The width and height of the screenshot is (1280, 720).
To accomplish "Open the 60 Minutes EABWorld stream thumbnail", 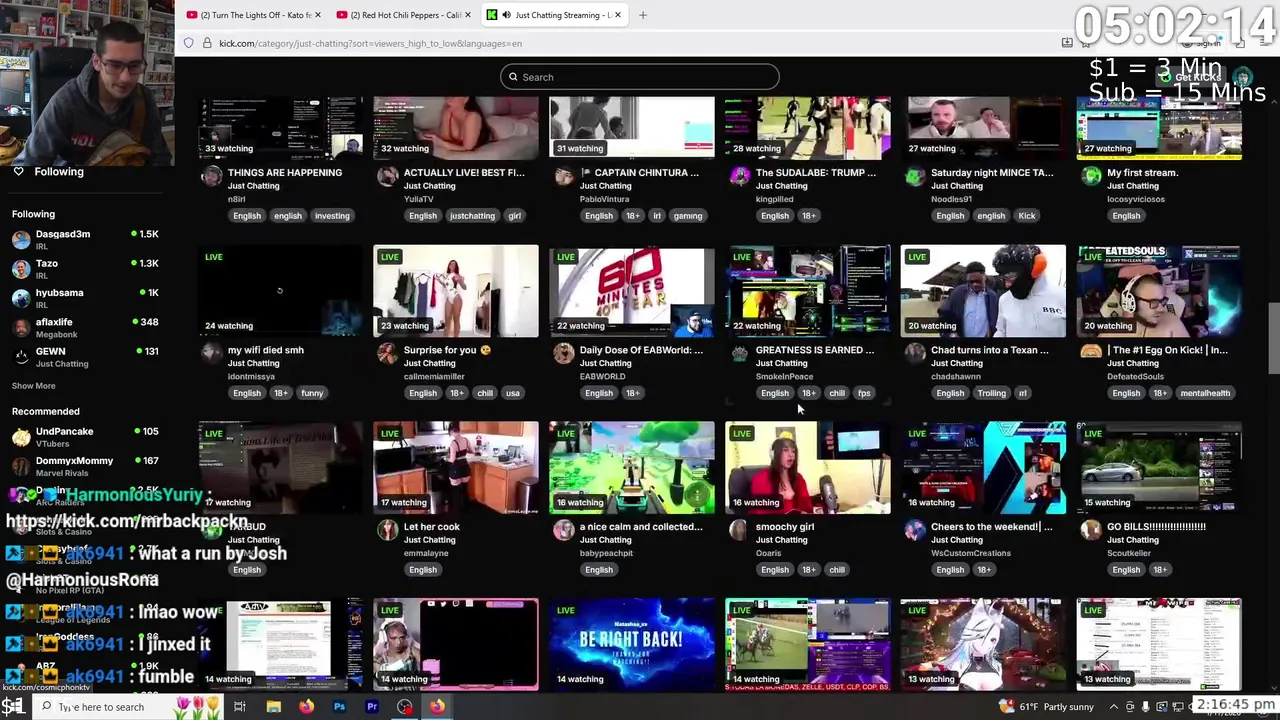I will pos(632,291).
